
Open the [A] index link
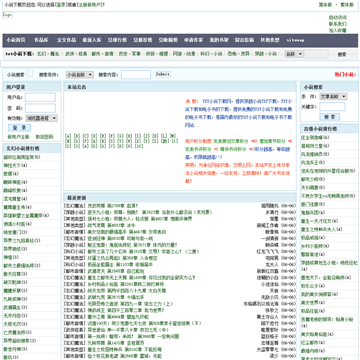tap(68, 136)
